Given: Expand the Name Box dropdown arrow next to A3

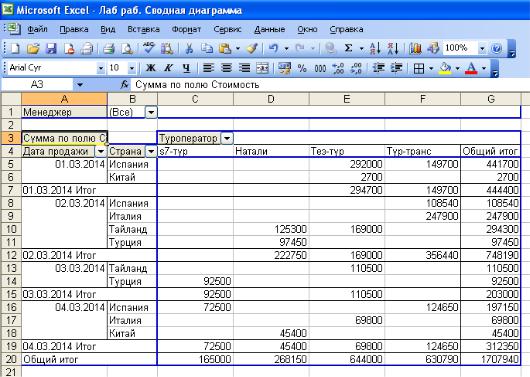Looking at the screenshot, I should click(80, 85).
